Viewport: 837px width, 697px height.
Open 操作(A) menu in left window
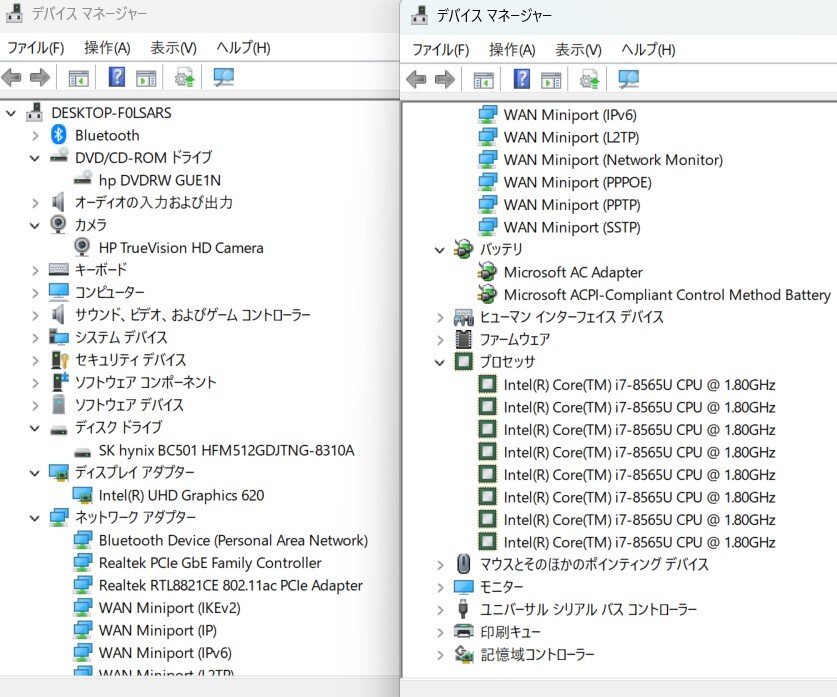coord(107,48)
